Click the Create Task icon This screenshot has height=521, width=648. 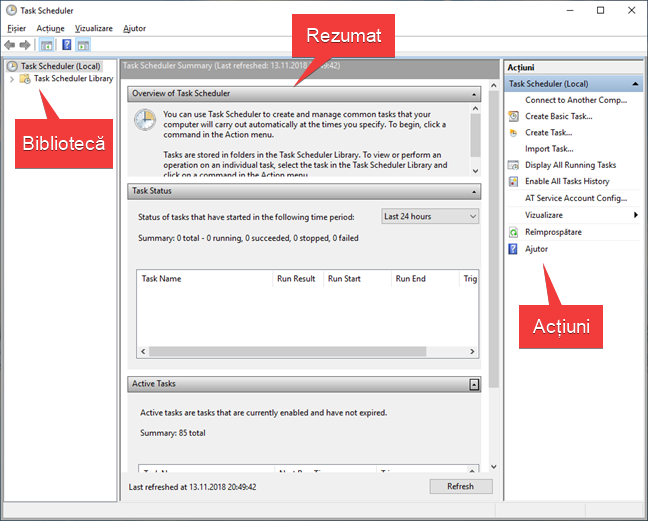(513, 133)
